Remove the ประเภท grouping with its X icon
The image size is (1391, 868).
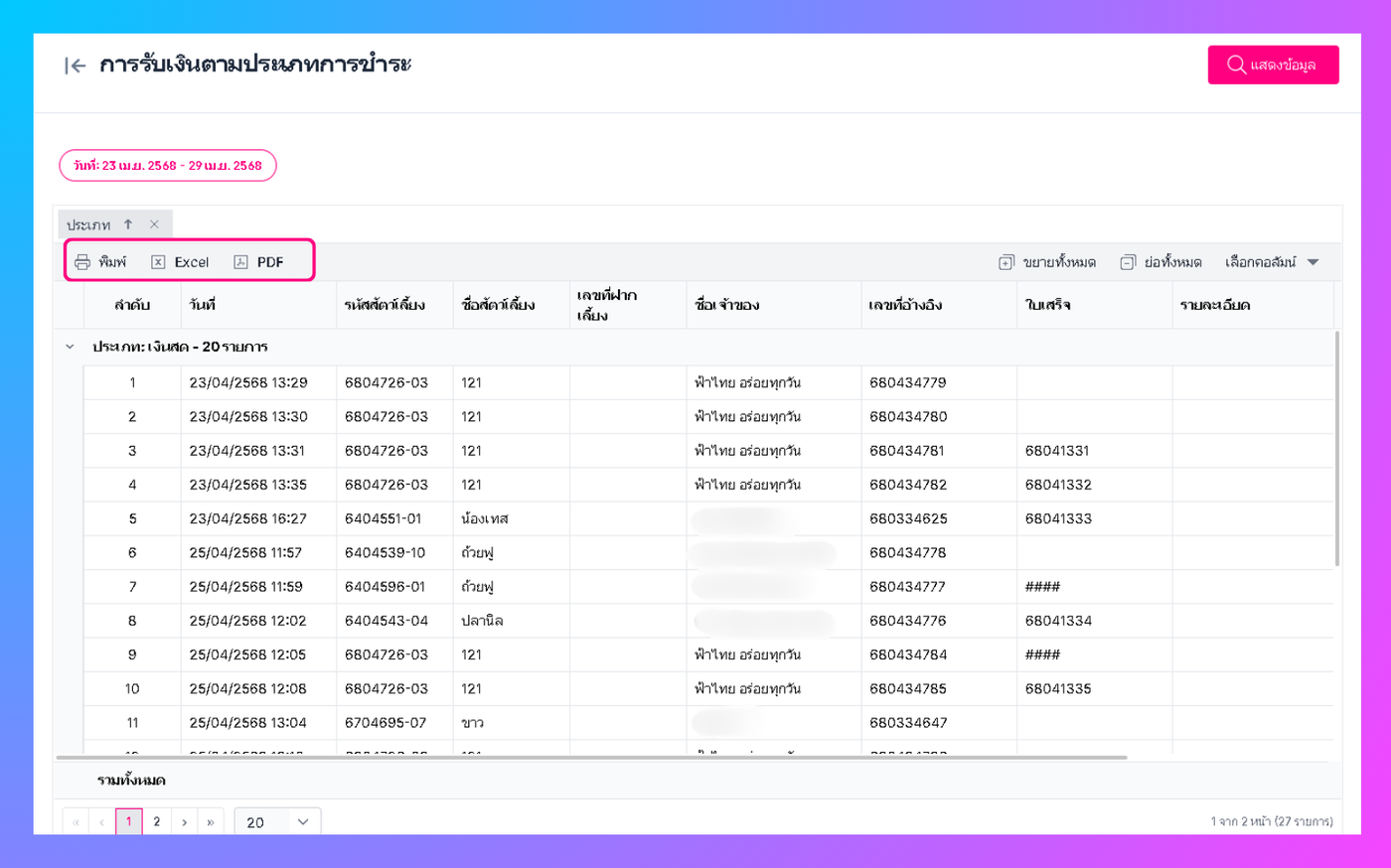[x=154, y=224]
